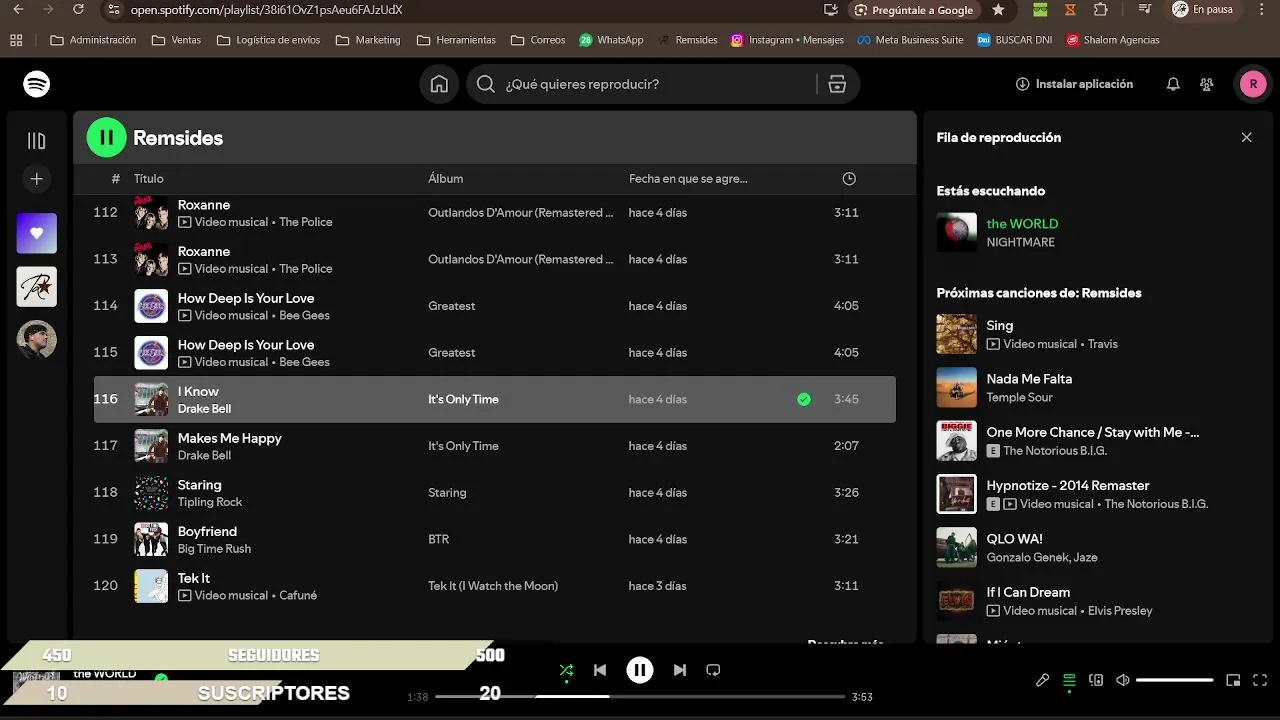The height and width of the screenshot is (720, 1280).
Task: Open Meta Business Suite bookmark
Action: click(911, 40)
